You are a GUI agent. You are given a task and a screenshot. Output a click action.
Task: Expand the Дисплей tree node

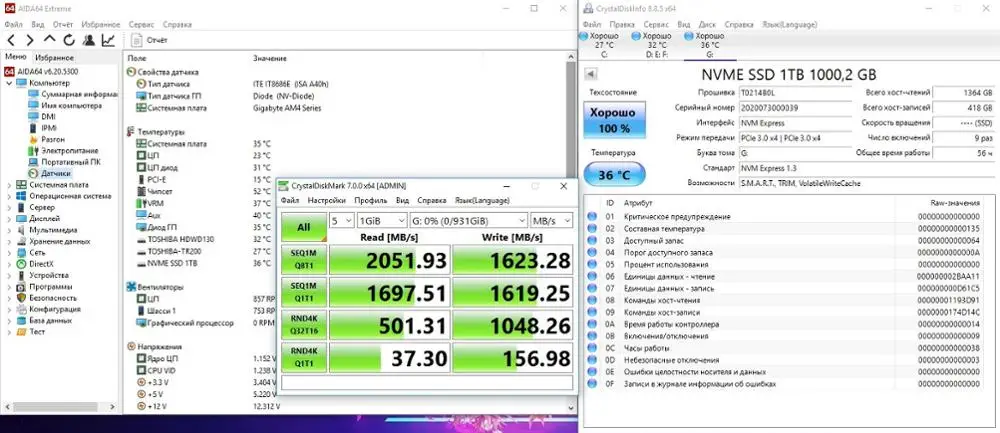9,219
